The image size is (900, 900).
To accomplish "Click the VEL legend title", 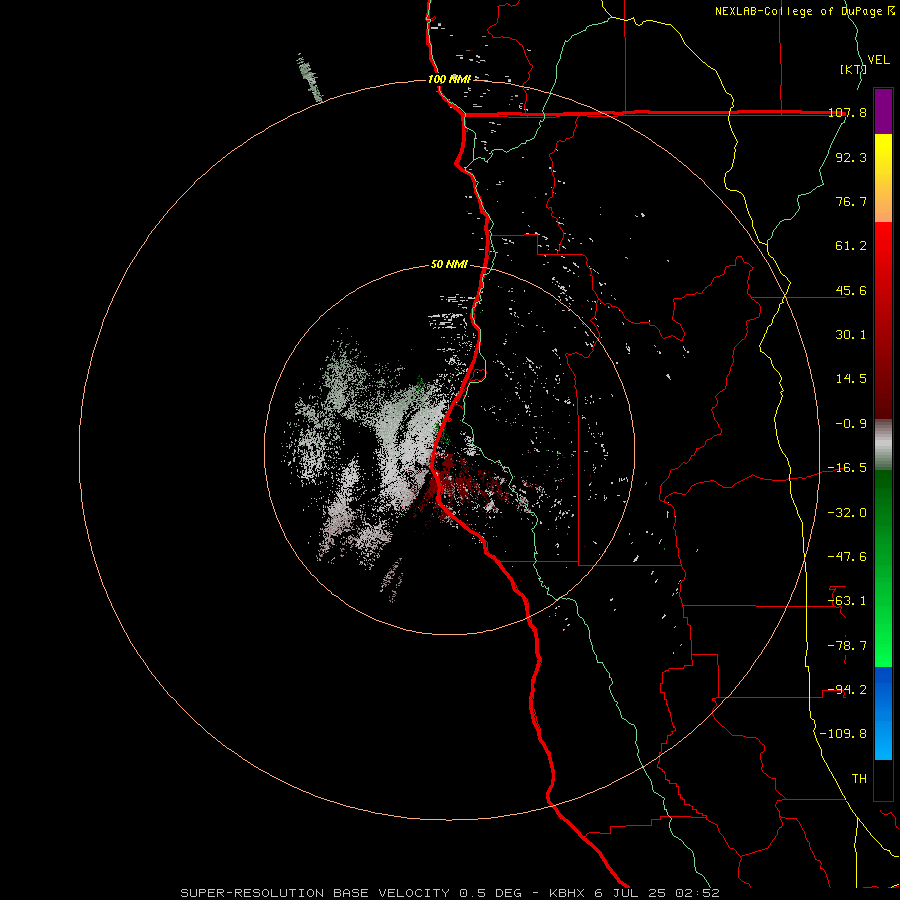I will (x=878, y=60).
